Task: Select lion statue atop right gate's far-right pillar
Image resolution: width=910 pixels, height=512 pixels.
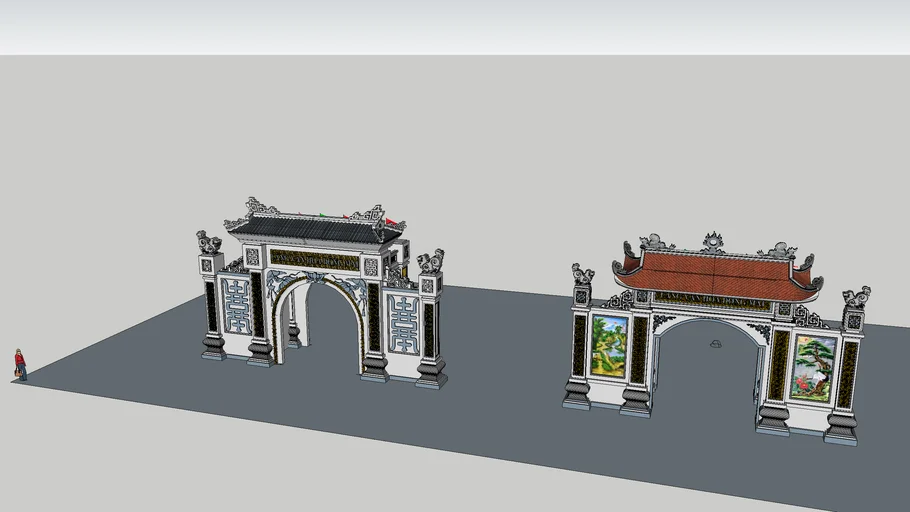Action: (856, 297)
